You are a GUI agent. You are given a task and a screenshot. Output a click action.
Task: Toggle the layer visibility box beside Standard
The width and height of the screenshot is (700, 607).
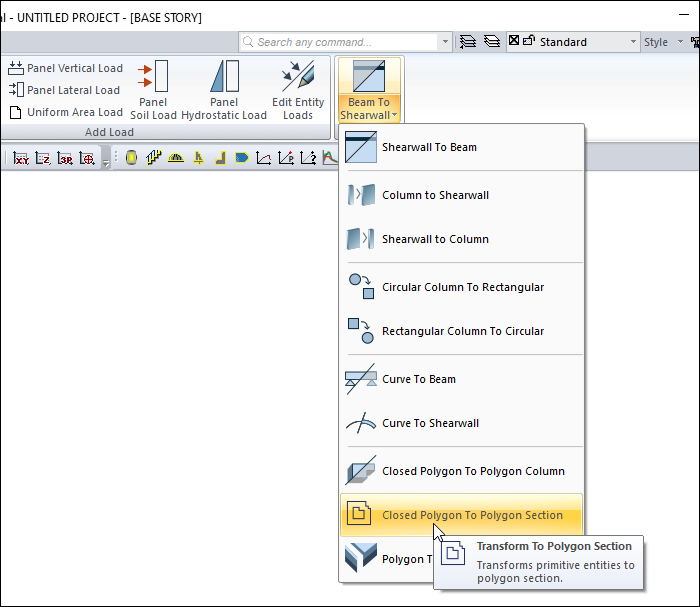[514, 40]
